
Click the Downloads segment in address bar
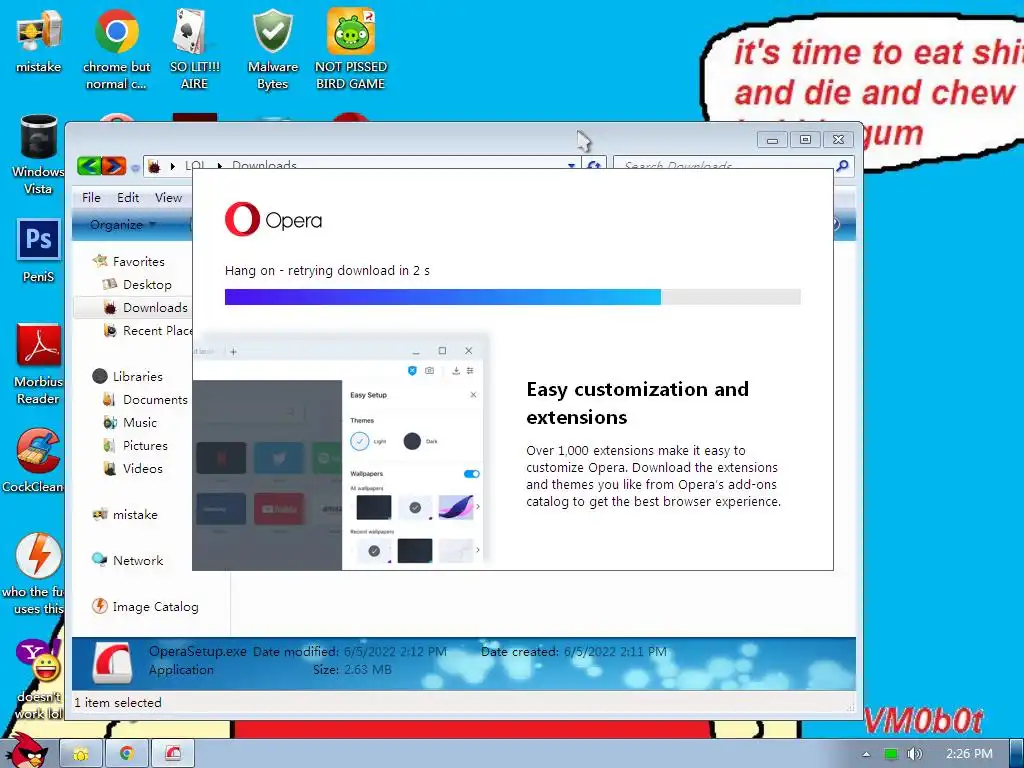click(x=264, y=165)
